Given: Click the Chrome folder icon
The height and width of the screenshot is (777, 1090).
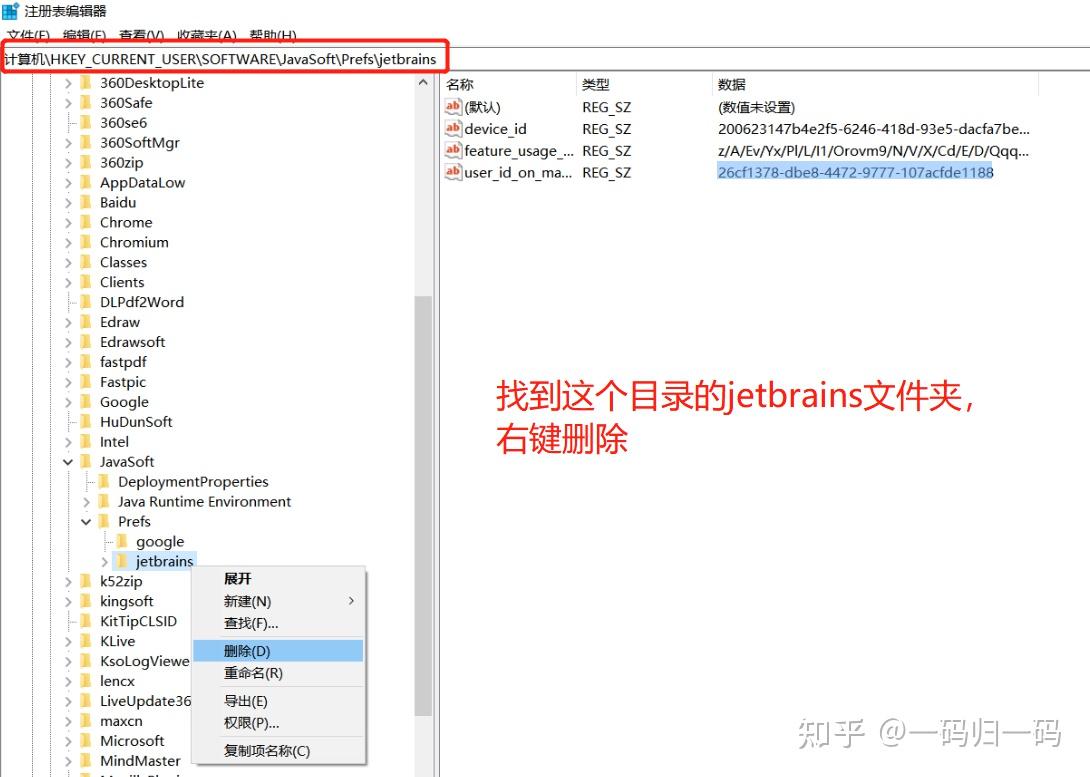Looking at the screenshot, I should point(88,222).
